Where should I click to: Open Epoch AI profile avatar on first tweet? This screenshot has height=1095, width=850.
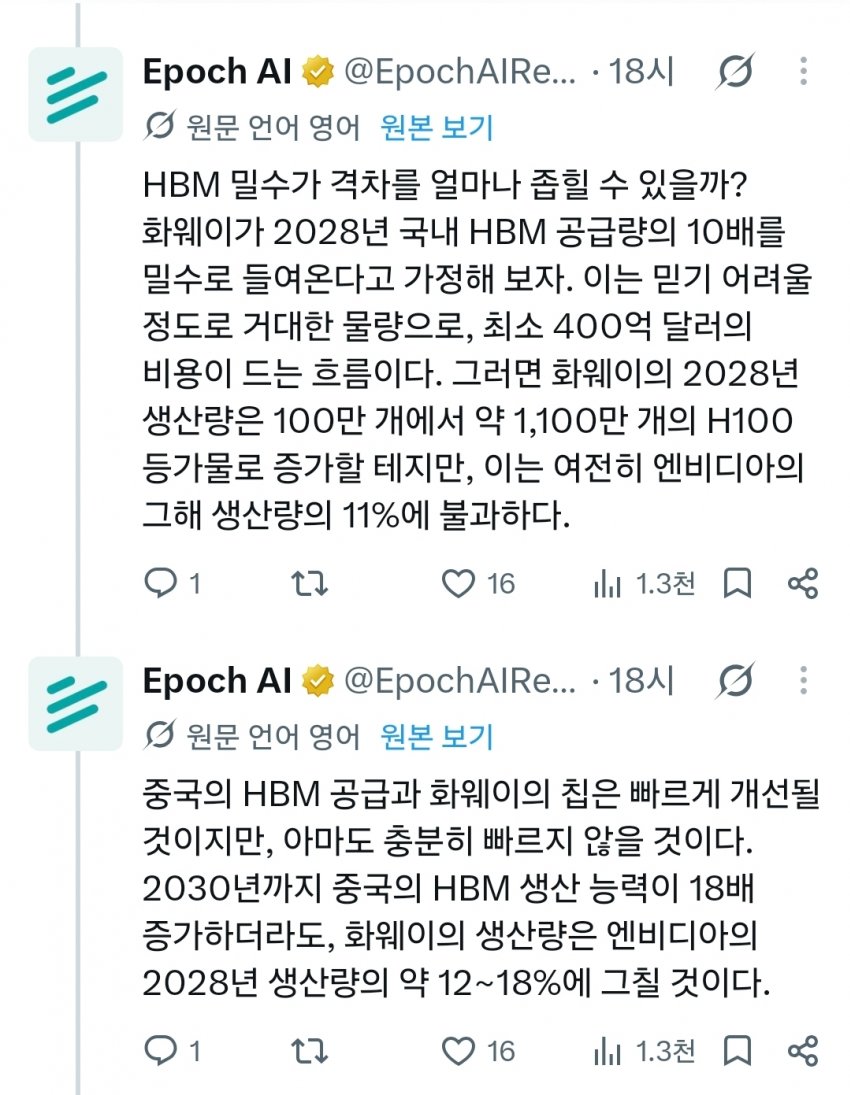click(75, 94)
